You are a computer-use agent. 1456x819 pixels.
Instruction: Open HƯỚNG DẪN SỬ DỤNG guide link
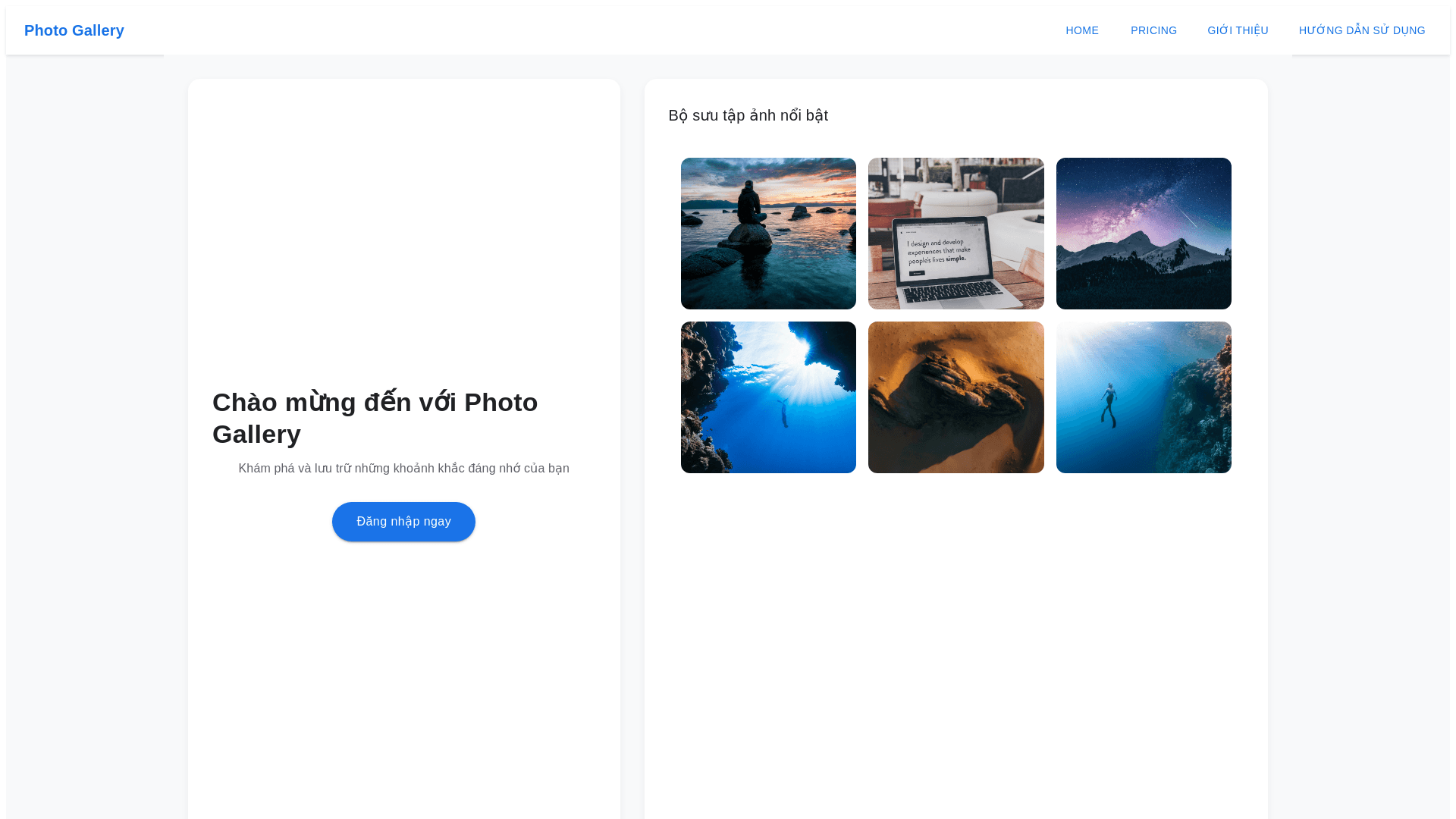1361,30
